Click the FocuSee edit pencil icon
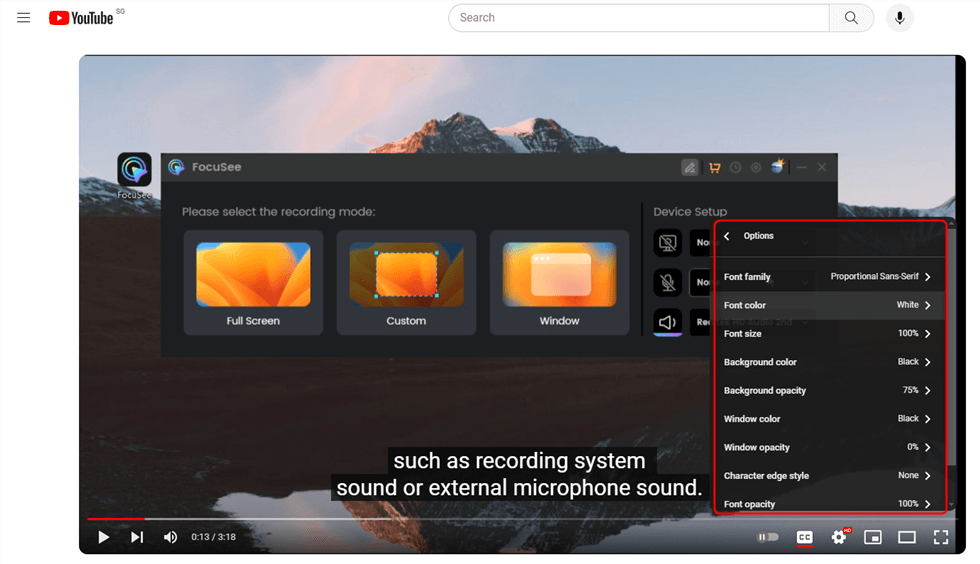The width and height of the screenshot is (980, 564). [x=689, y=168]
